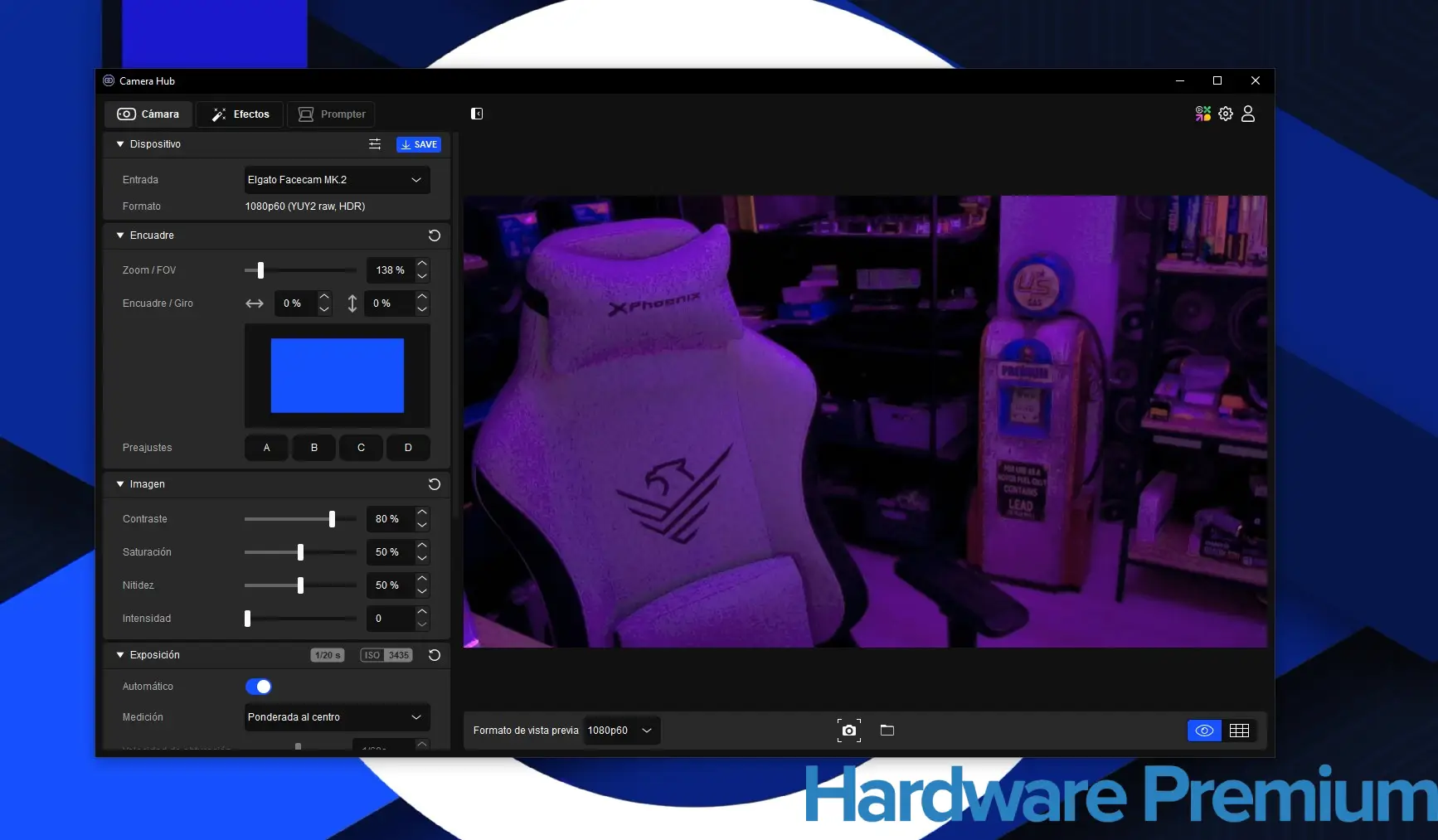Decrease Saturación value

[x=422, y=559]
